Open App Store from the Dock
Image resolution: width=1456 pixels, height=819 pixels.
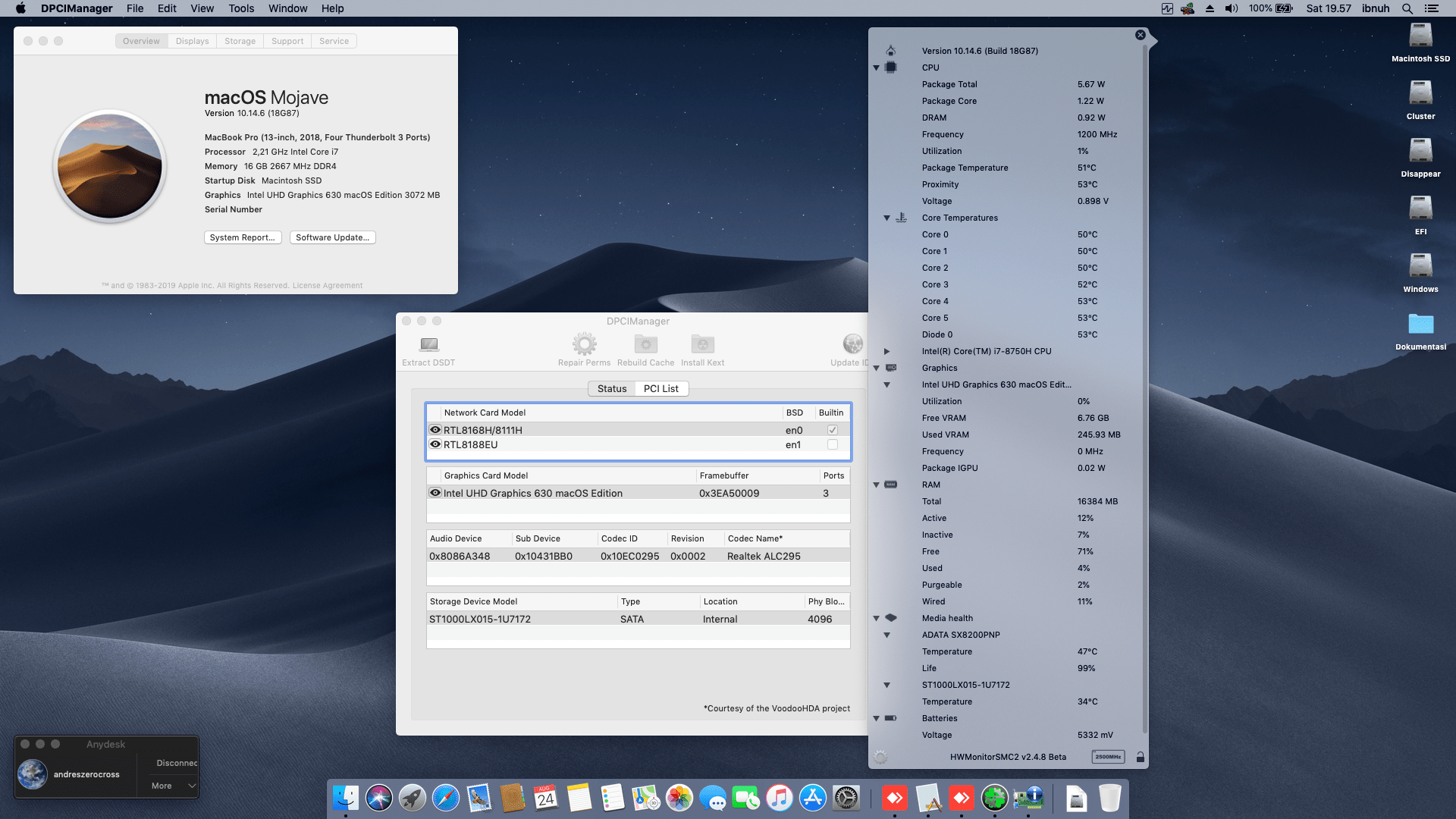(x=813, y=798)
